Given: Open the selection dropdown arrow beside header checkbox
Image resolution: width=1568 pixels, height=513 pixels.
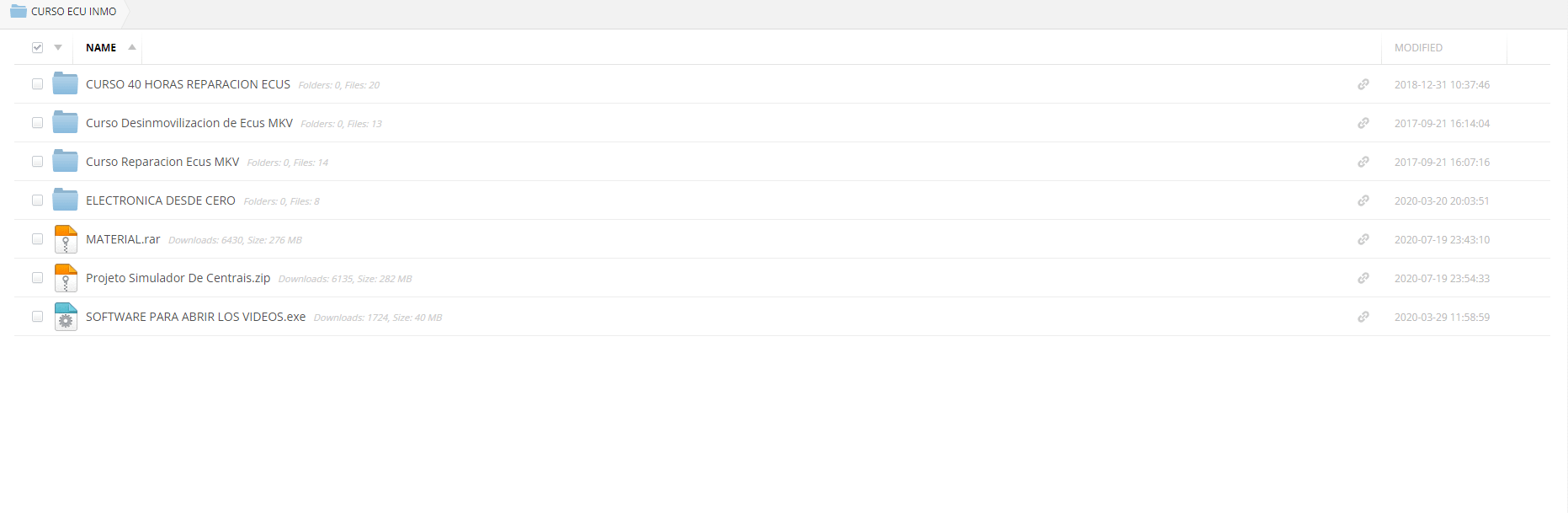Looking at the screenshot, I should [58, 47].
